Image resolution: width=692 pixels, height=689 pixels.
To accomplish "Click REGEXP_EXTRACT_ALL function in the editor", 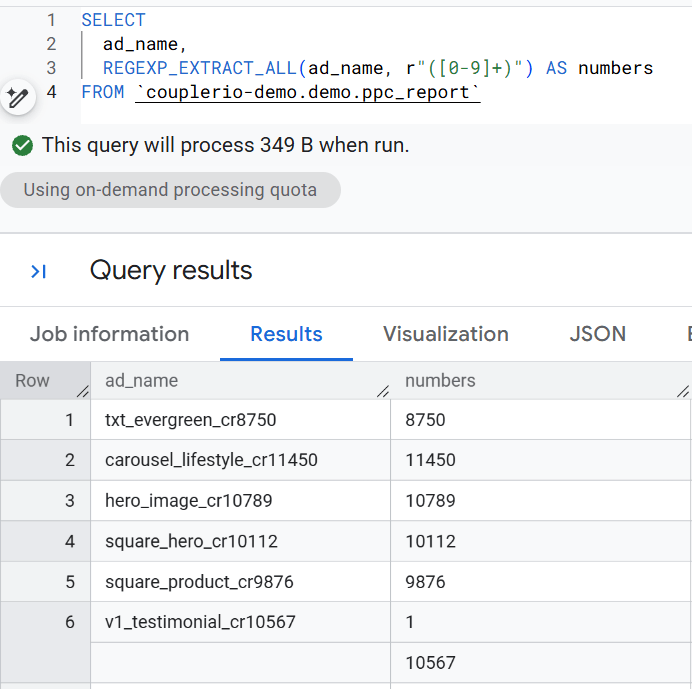I will click(x=200, y=68).
